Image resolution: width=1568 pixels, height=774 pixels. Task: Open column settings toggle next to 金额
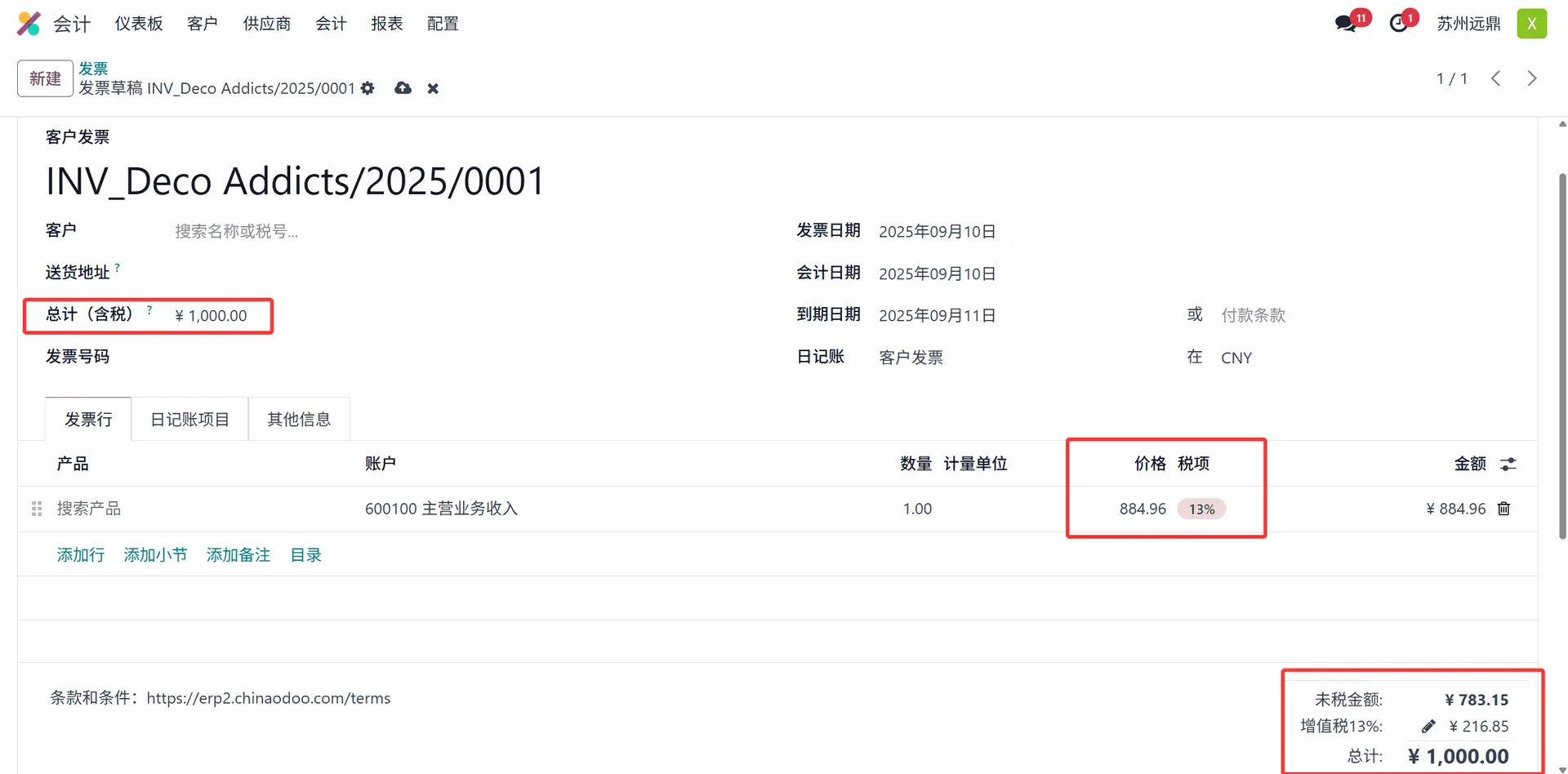(1508, 464)
